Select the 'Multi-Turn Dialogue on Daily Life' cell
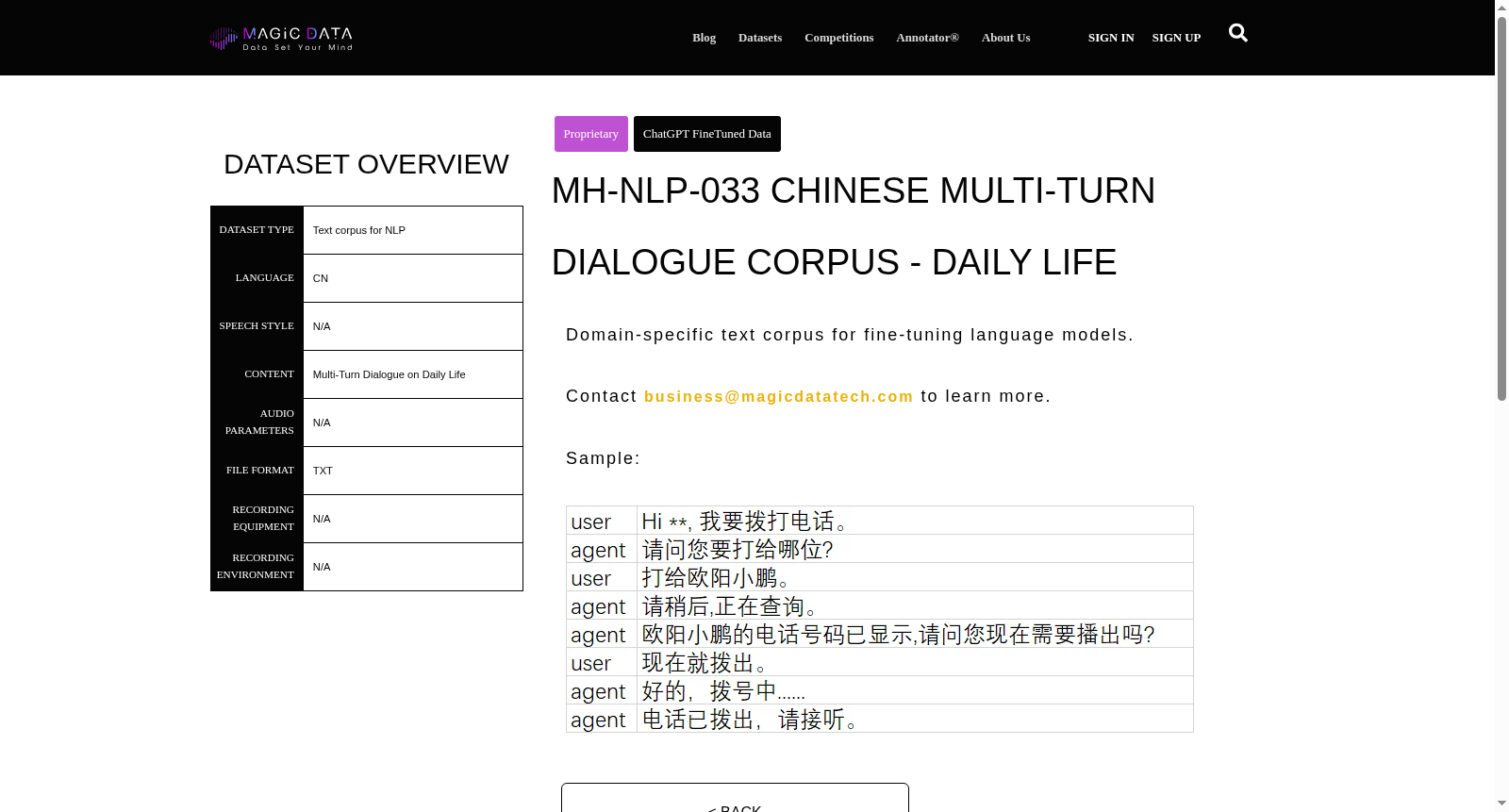1509x812 pixels. tap(413, 374)
